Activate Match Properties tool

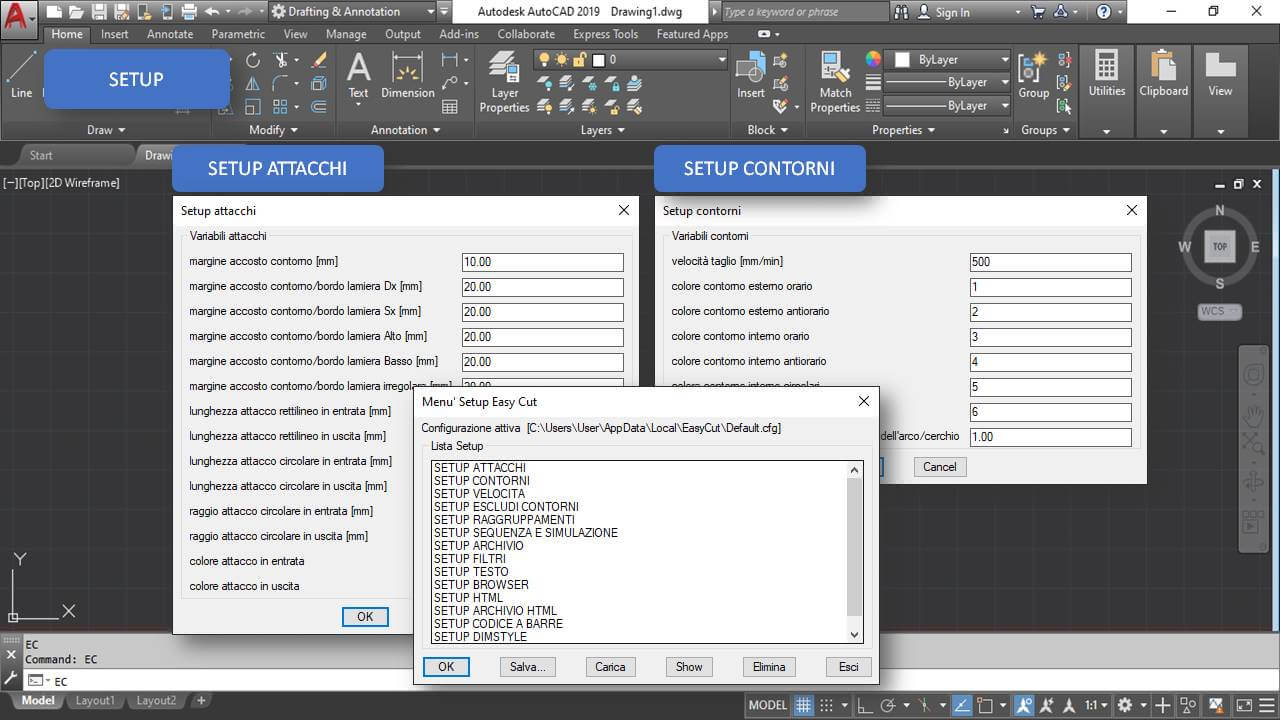tap(835, 83)
